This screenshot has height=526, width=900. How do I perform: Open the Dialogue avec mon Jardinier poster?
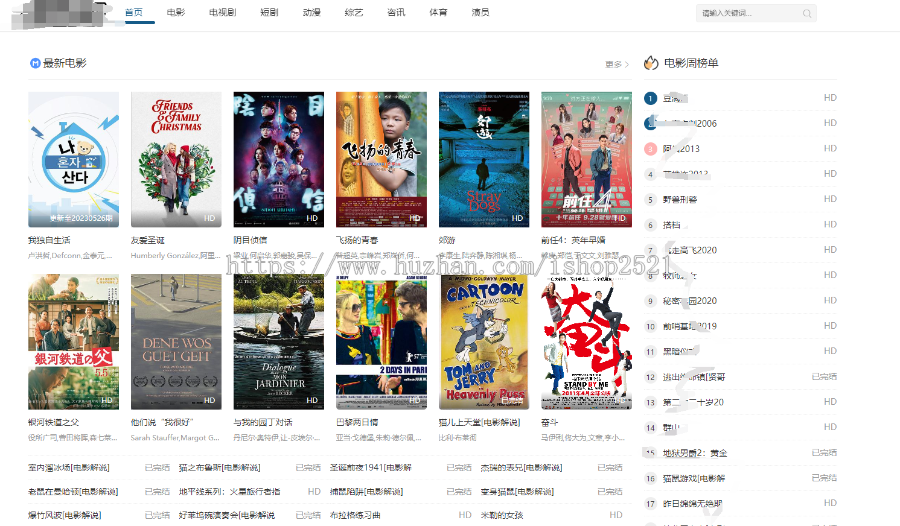pyautogui.click(x=279, y=342)
